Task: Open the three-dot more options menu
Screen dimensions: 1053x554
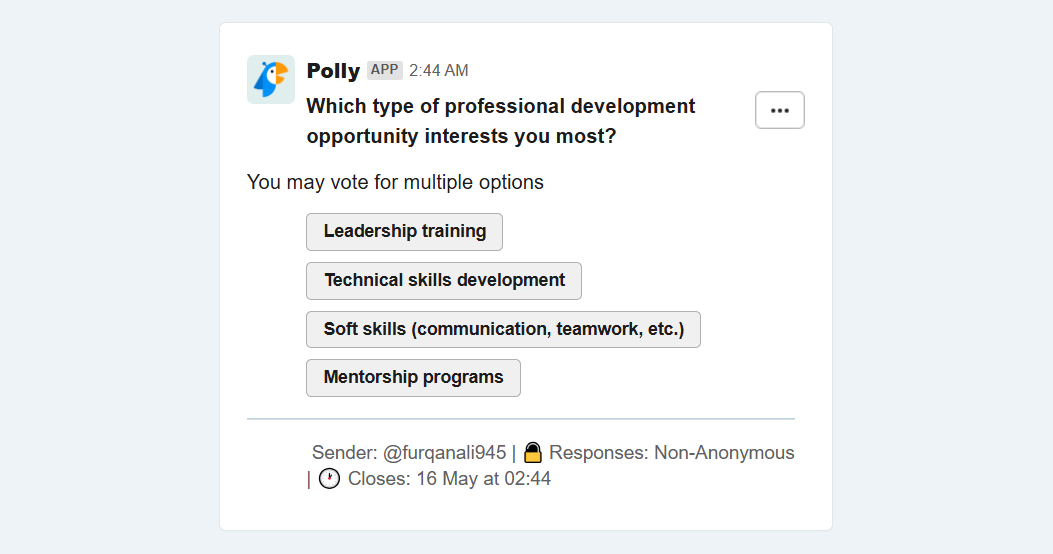Action: pyautogui.click(x=780, y=110)
